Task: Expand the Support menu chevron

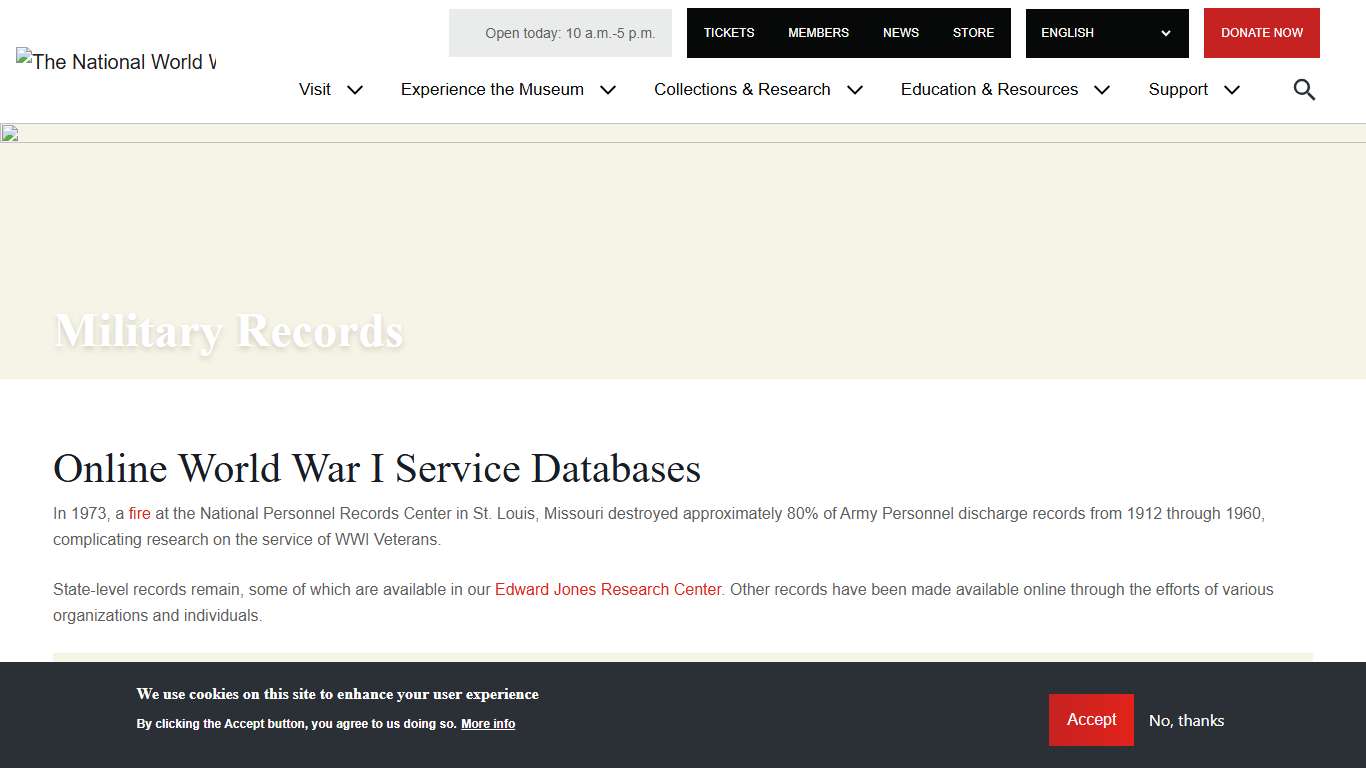Action: [1232, 90]
